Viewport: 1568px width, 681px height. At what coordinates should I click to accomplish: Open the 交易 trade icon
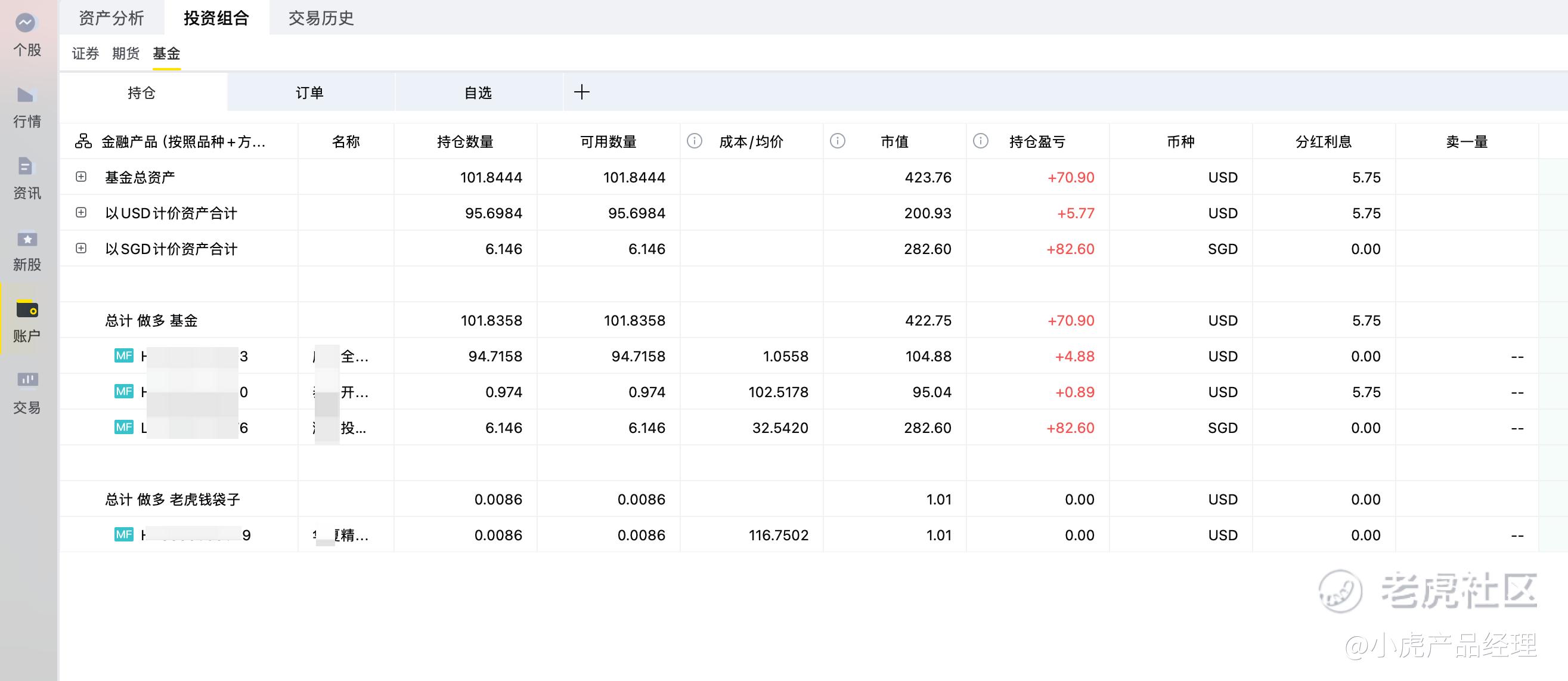(26, 381)
